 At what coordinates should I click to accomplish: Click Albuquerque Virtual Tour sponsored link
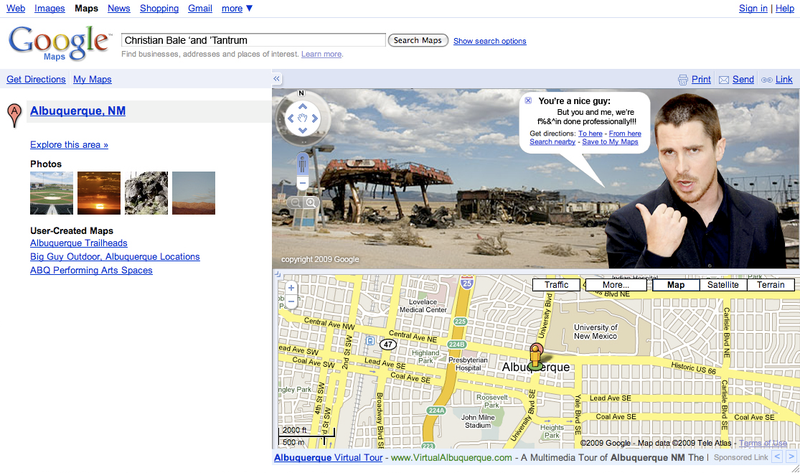328,457
